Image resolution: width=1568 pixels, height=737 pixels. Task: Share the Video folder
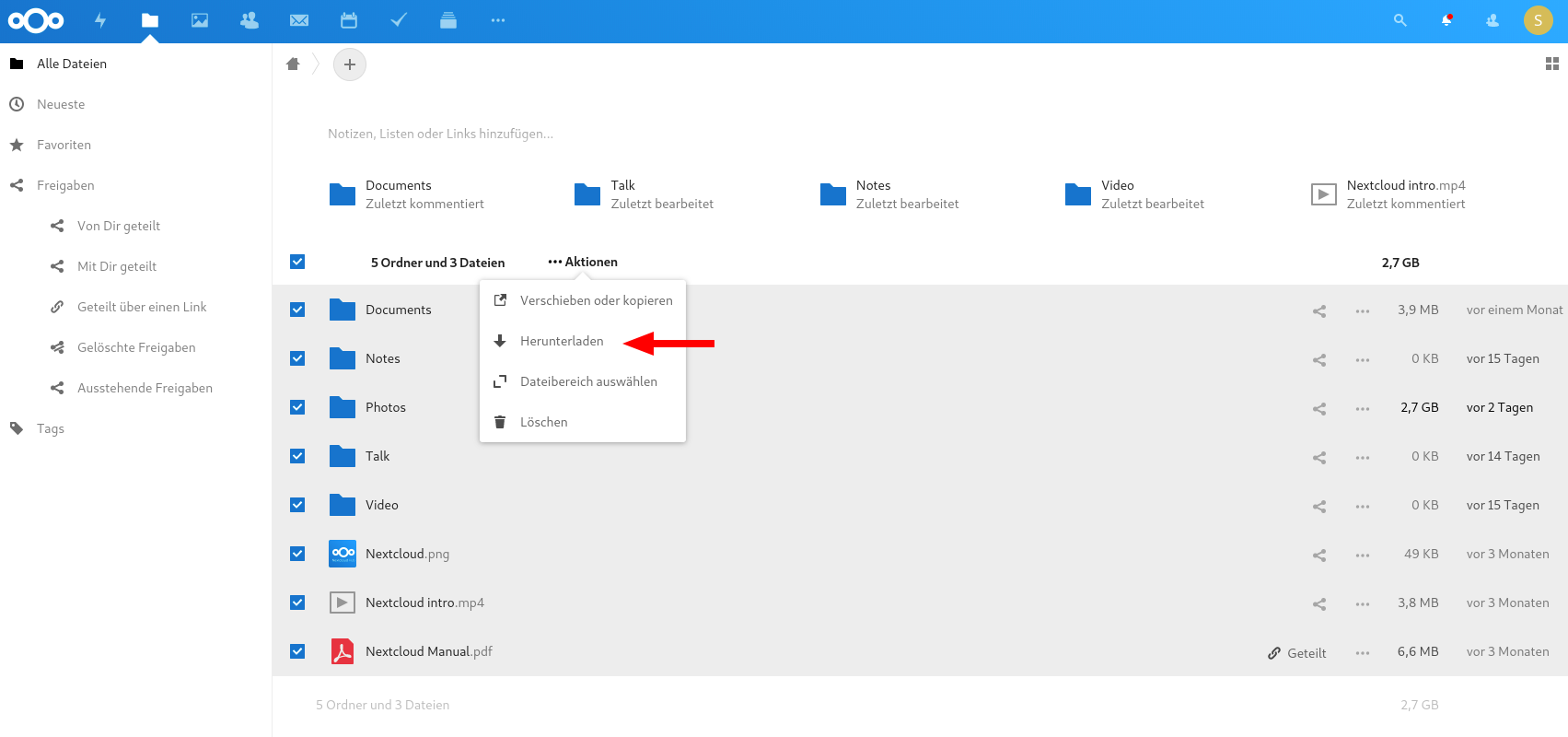click(x=1319, y=507)
